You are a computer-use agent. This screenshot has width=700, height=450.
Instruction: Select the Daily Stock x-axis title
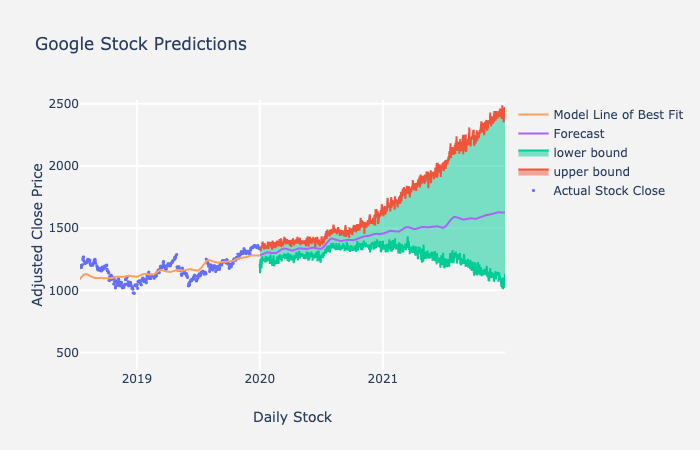pos(292,417)
